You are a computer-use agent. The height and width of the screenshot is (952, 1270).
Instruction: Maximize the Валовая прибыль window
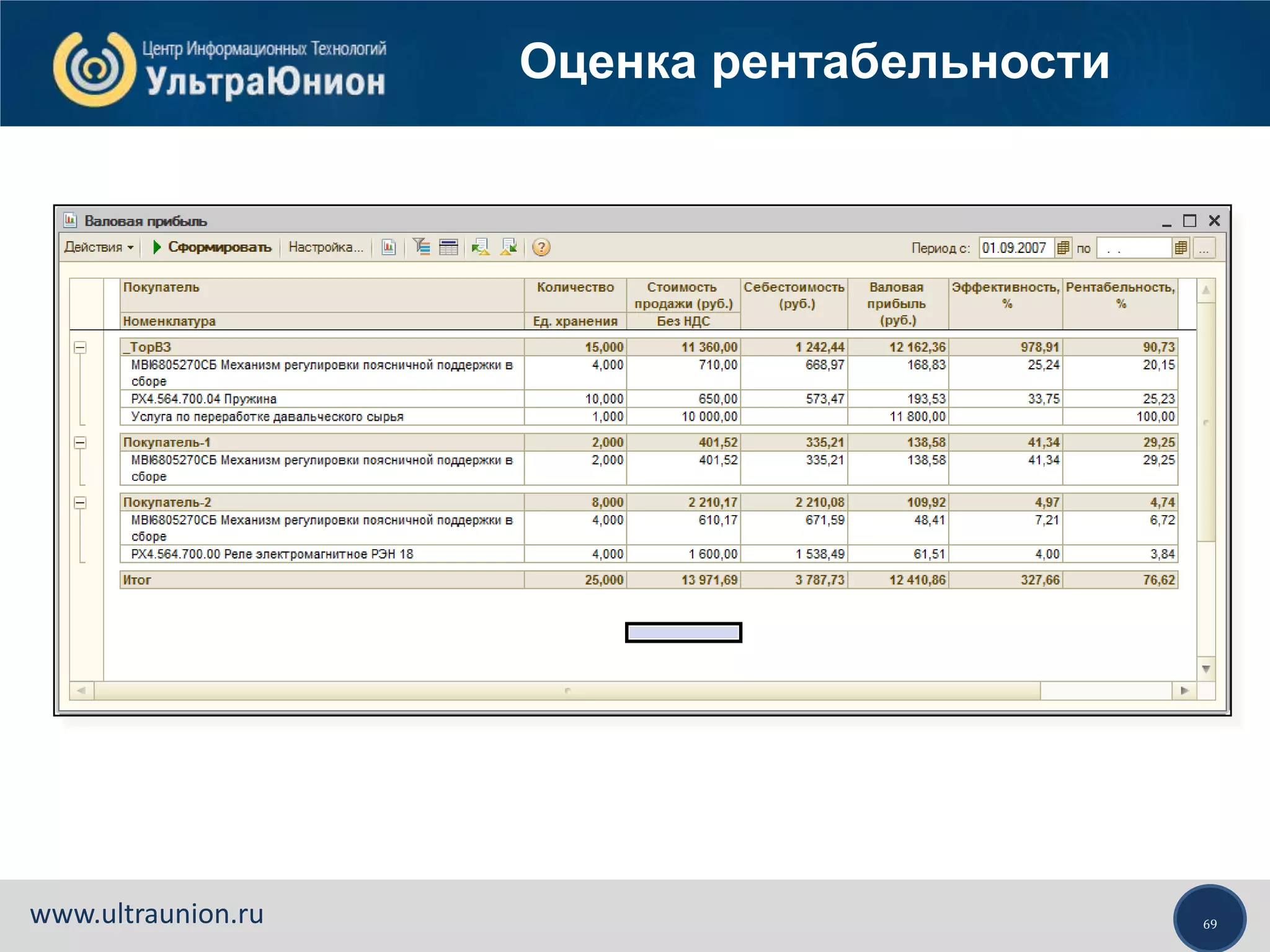[1189, 221]
